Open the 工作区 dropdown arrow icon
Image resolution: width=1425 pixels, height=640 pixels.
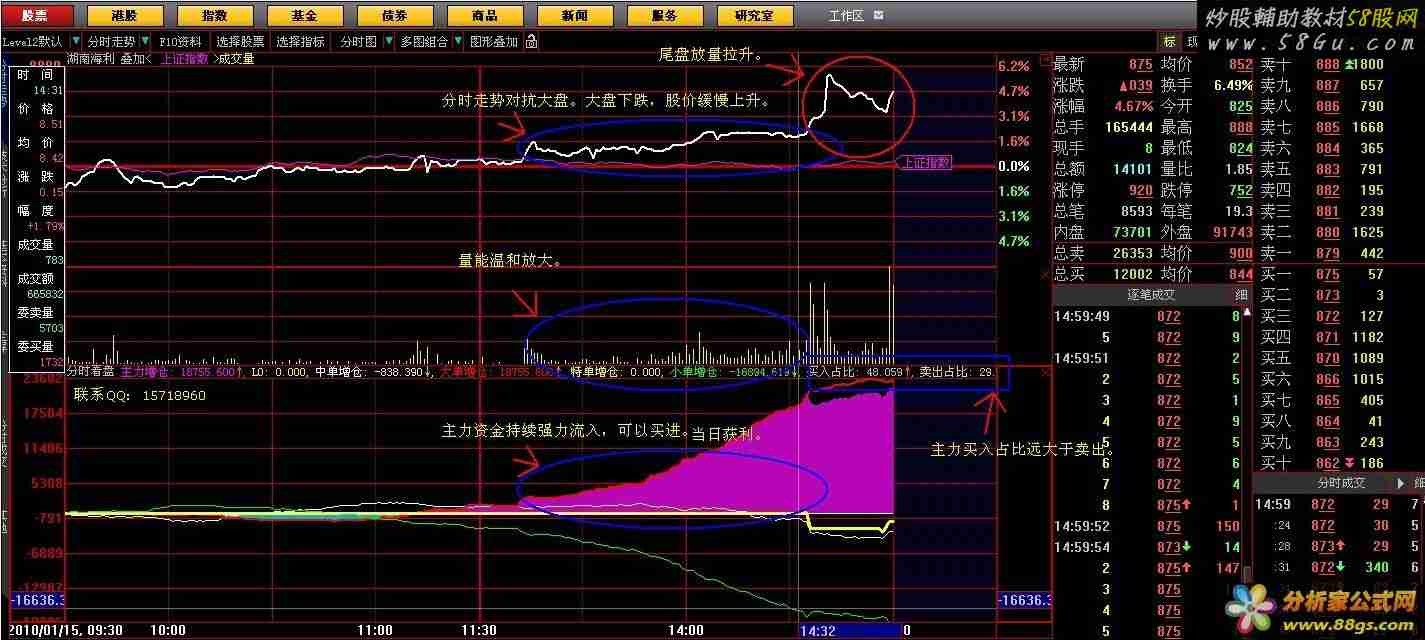pos(878,15)
